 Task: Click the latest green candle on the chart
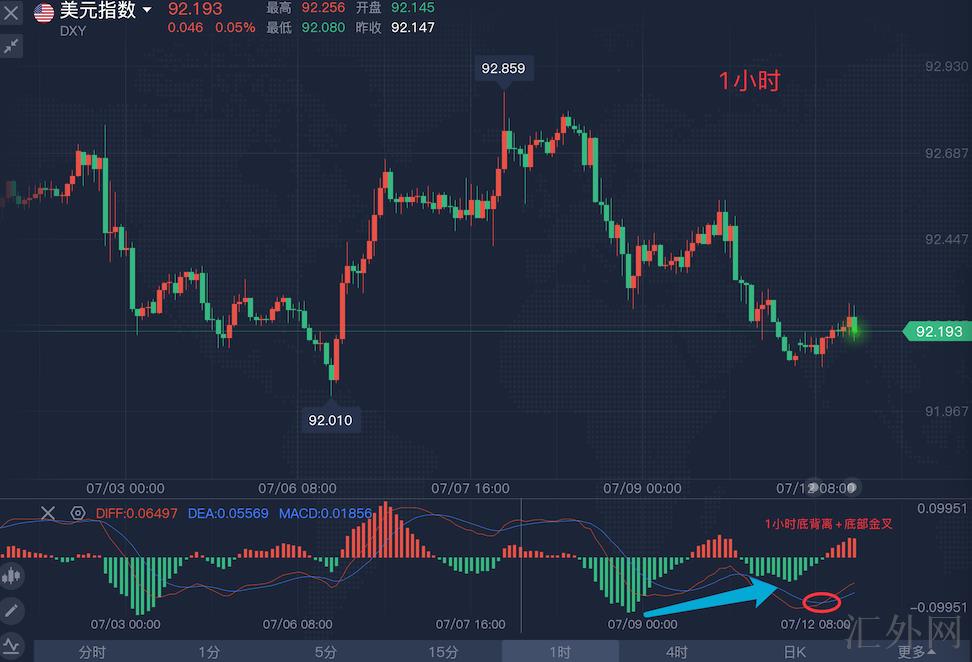point(855,325)
